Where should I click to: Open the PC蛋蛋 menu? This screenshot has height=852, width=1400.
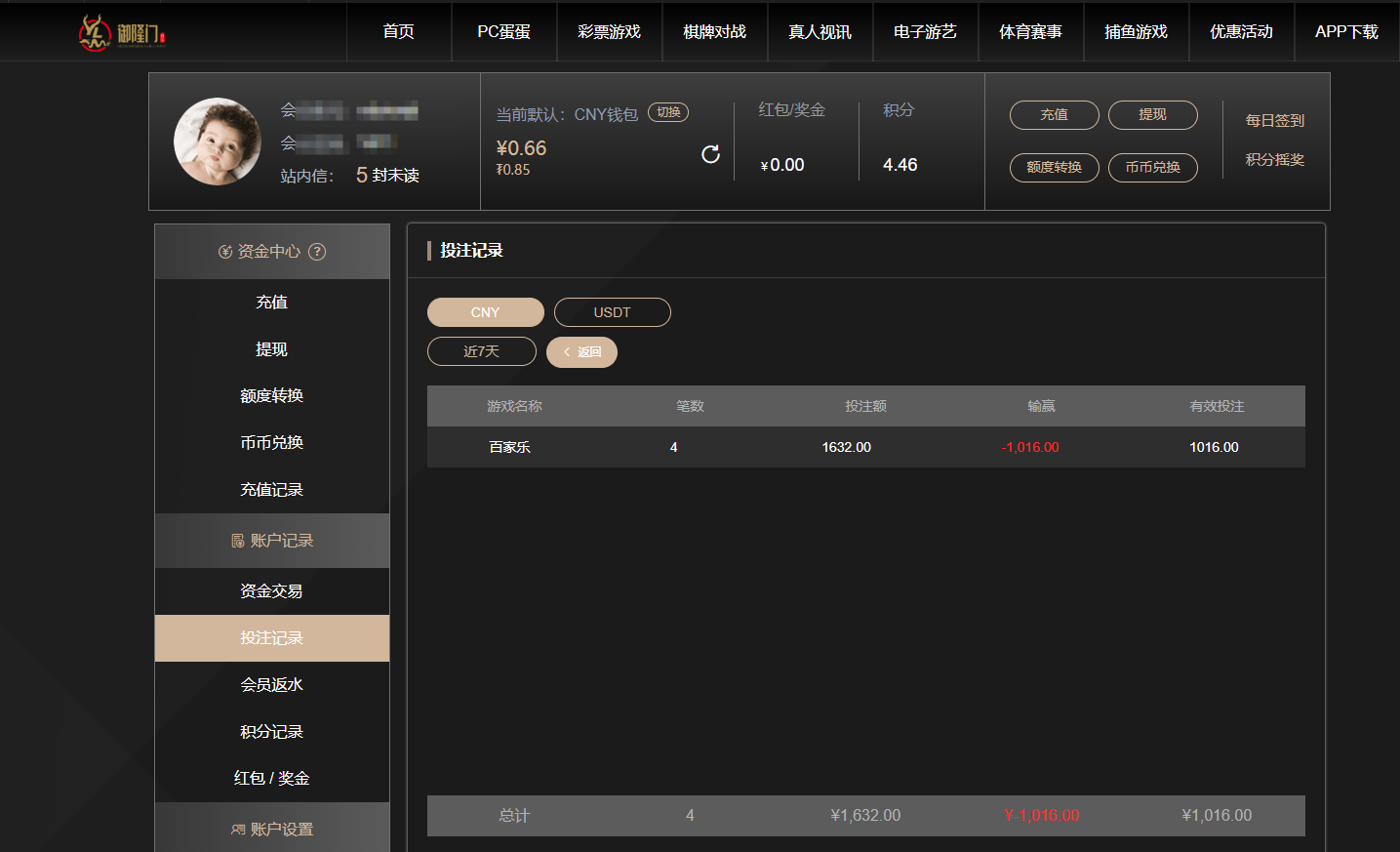point(504,31)
